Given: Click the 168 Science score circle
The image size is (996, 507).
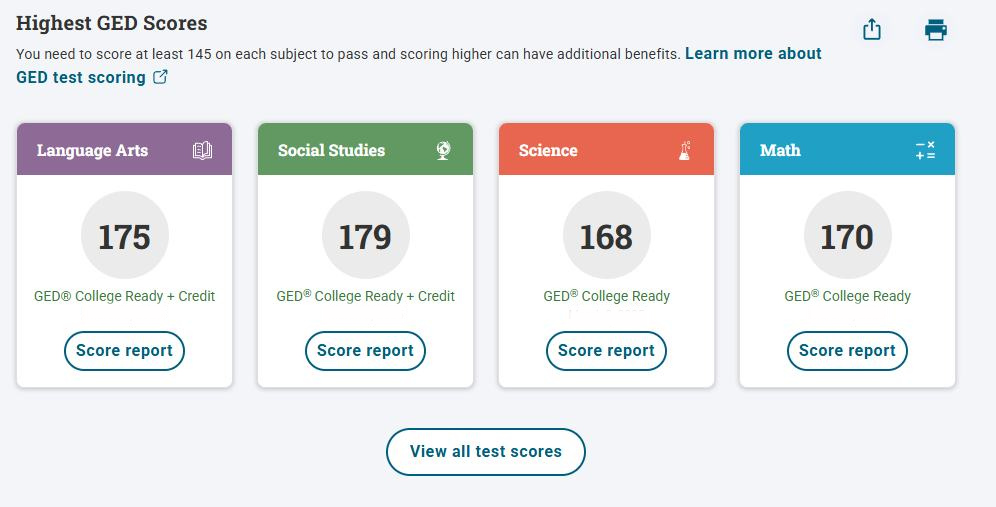Looking at the screenshot, I should click(x=606, y=236).
